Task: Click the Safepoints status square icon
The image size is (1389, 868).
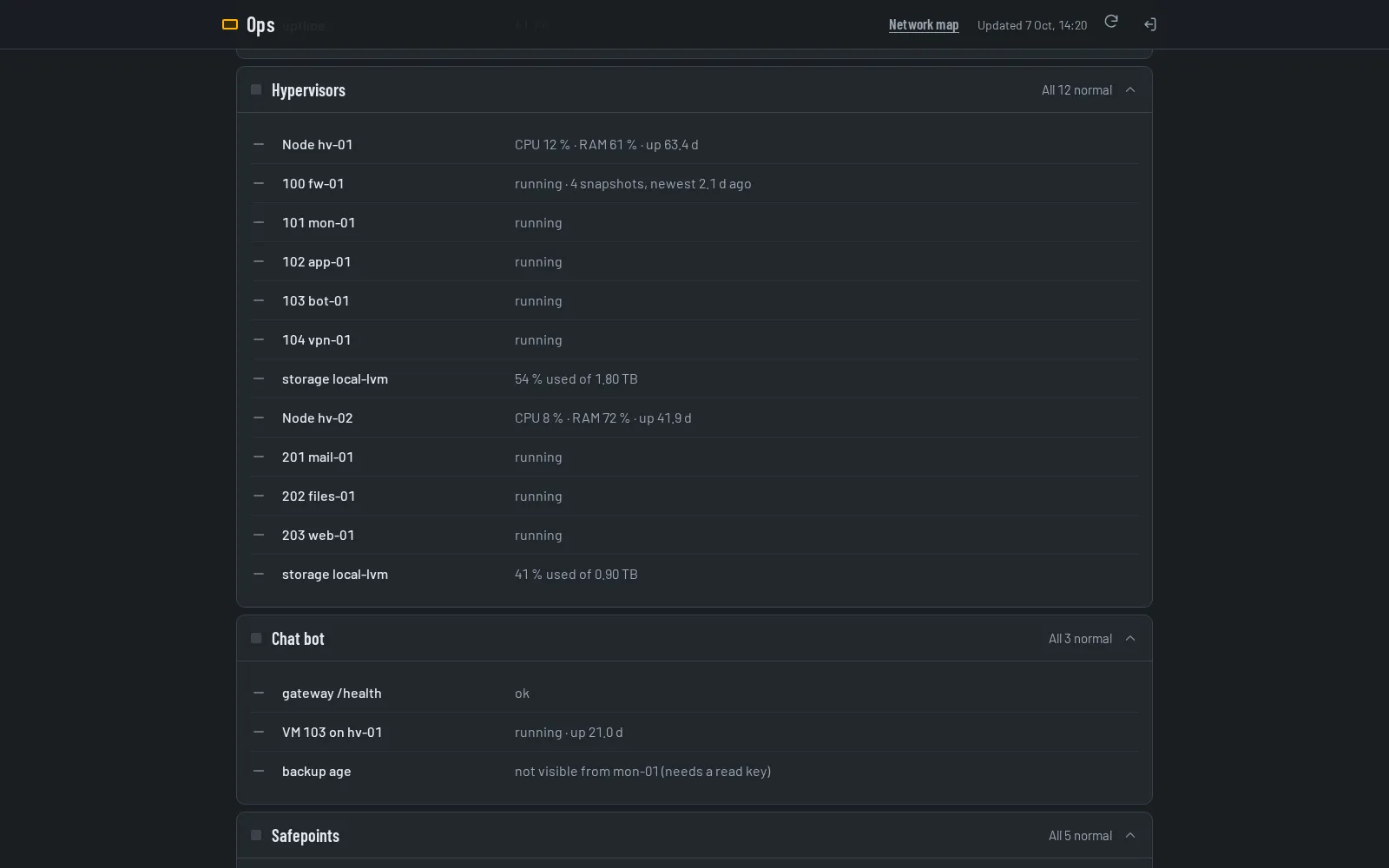Action: 256,835
